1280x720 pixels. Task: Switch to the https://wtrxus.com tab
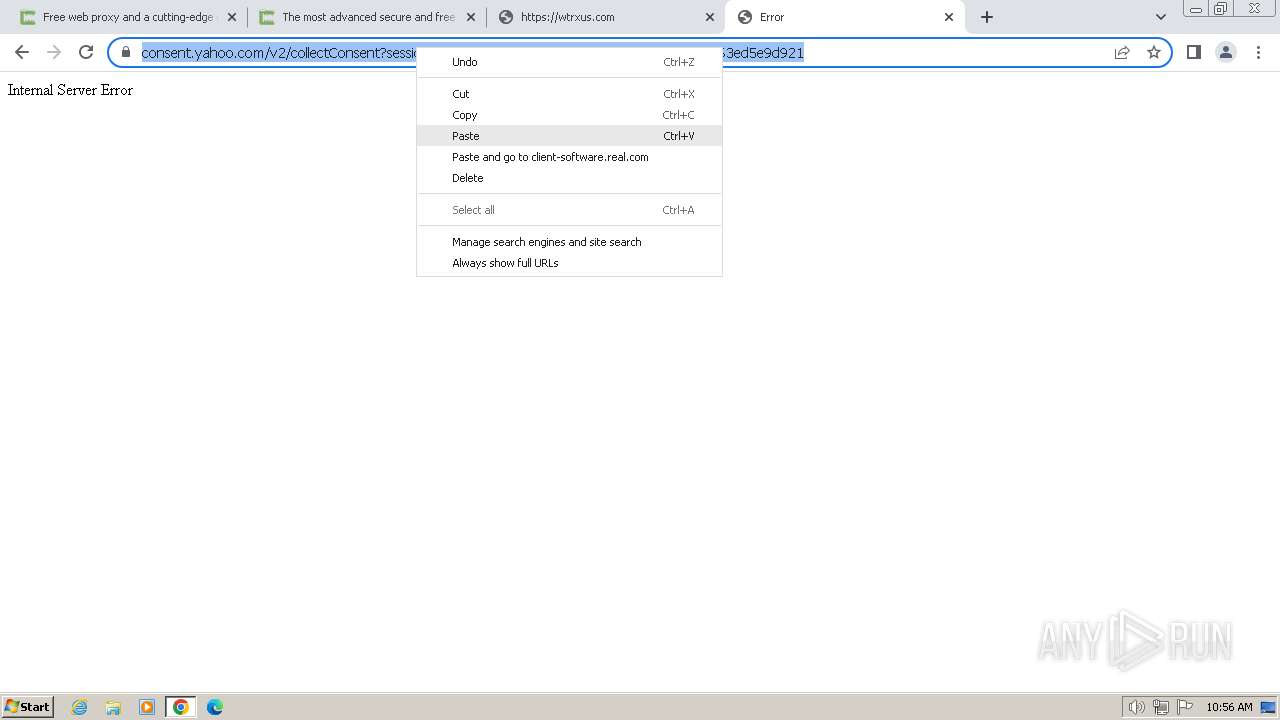point(605,17)
